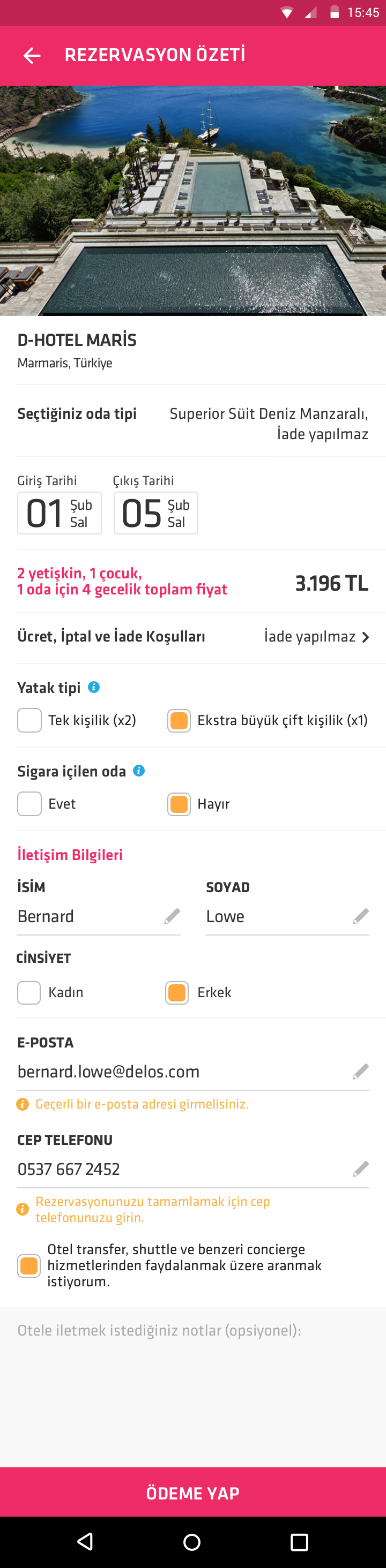
Task: Click the cep telefonu edit pencil icon
Action: point(361,1169)
